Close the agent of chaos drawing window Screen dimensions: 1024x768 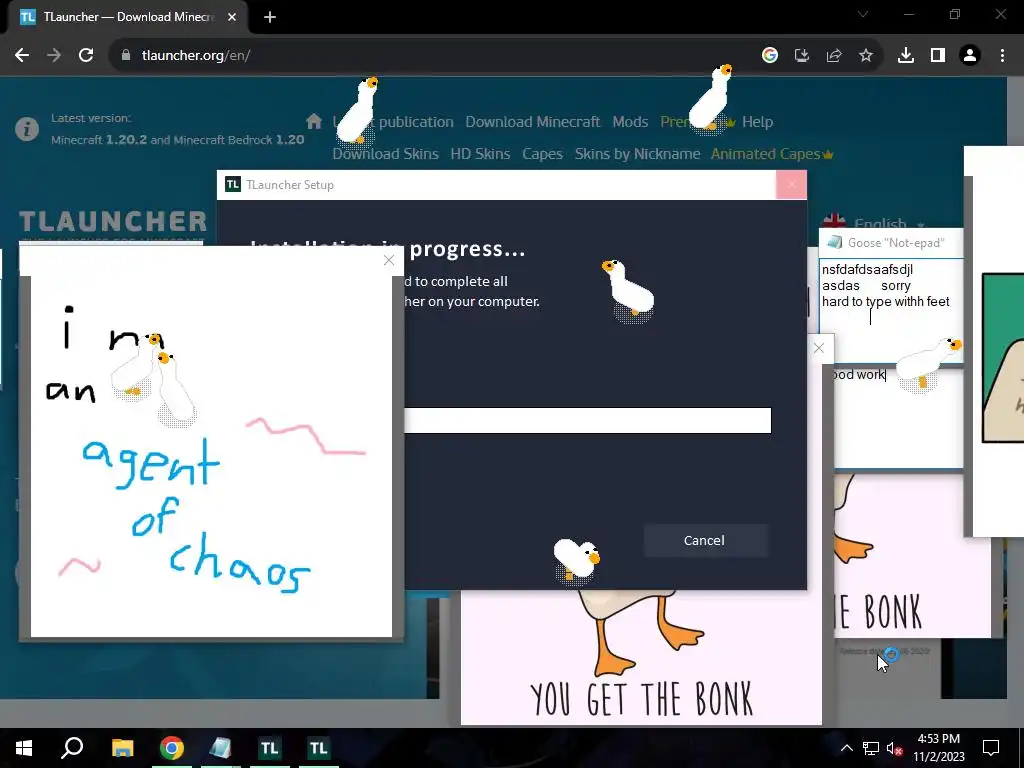click(389, 261)
